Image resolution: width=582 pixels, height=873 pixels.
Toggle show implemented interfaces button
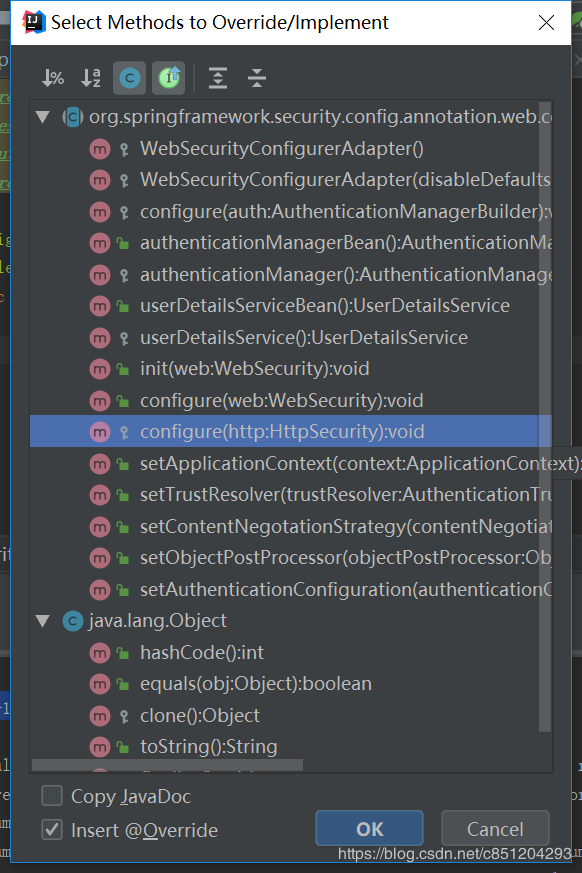click(169, 78)
